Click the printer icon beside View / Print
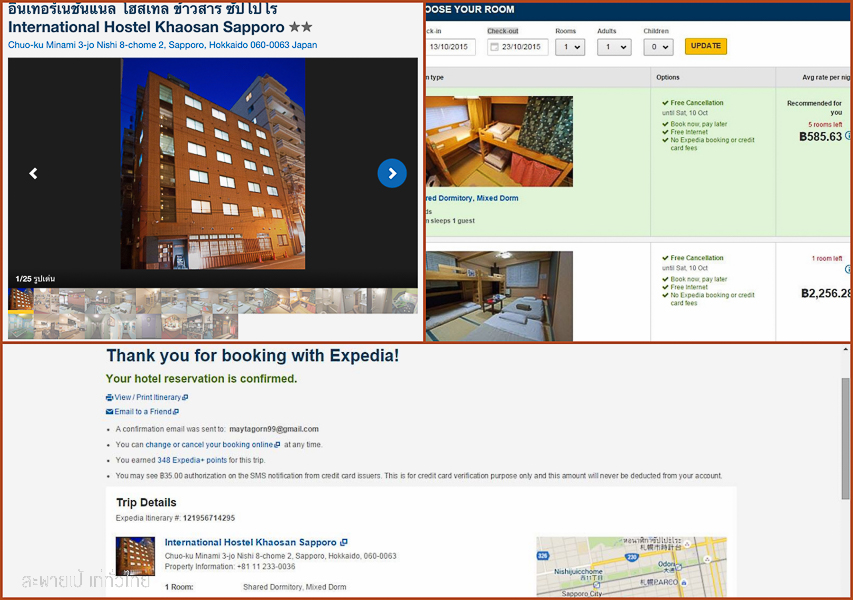 point(109,398)
